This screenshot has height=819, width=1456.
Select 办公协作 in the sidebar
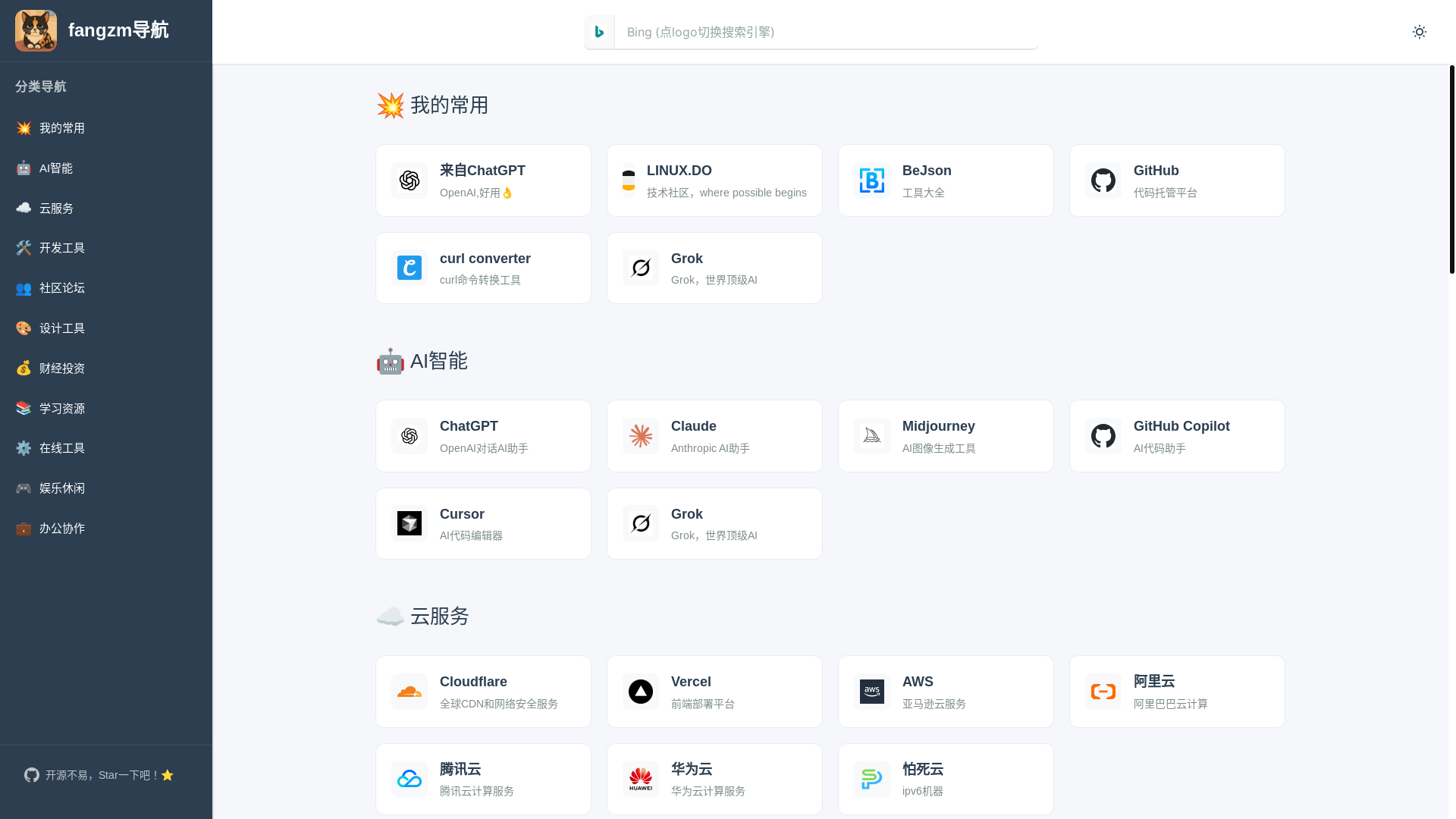tap(106, 529)
